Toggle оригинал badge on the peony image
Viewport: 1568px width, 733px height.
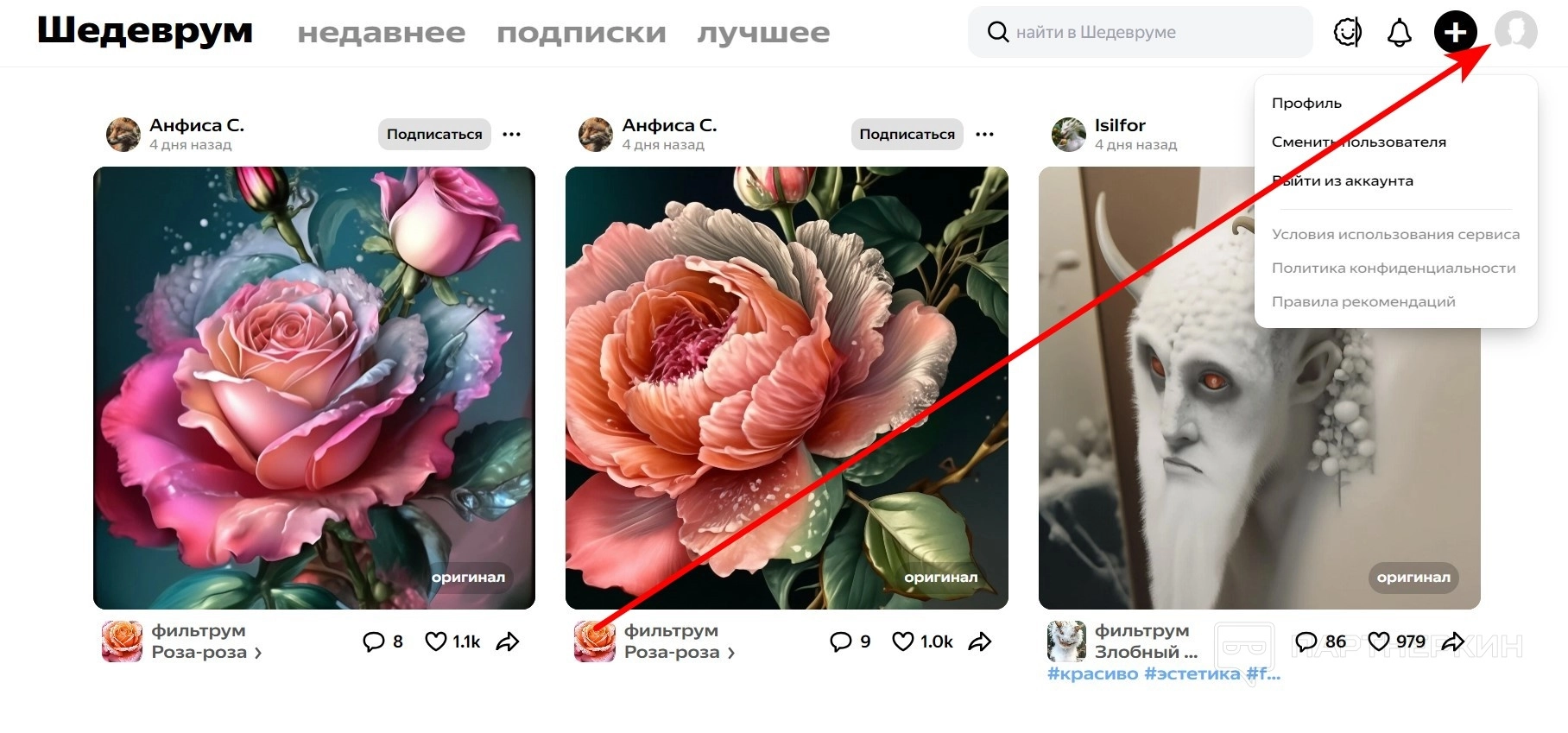click(941, 577)
